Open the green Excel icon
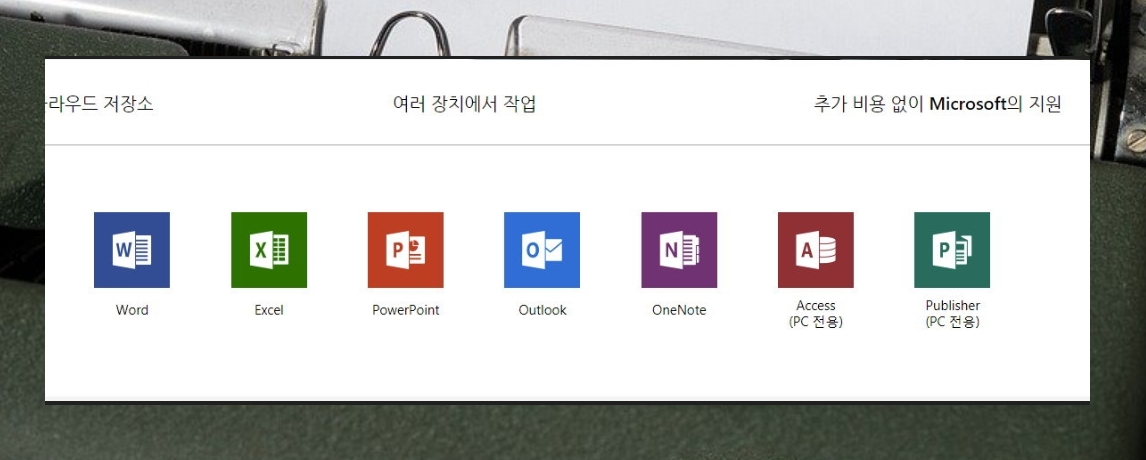The width and height of the screenshot is (1146, 460). (269, 250)
